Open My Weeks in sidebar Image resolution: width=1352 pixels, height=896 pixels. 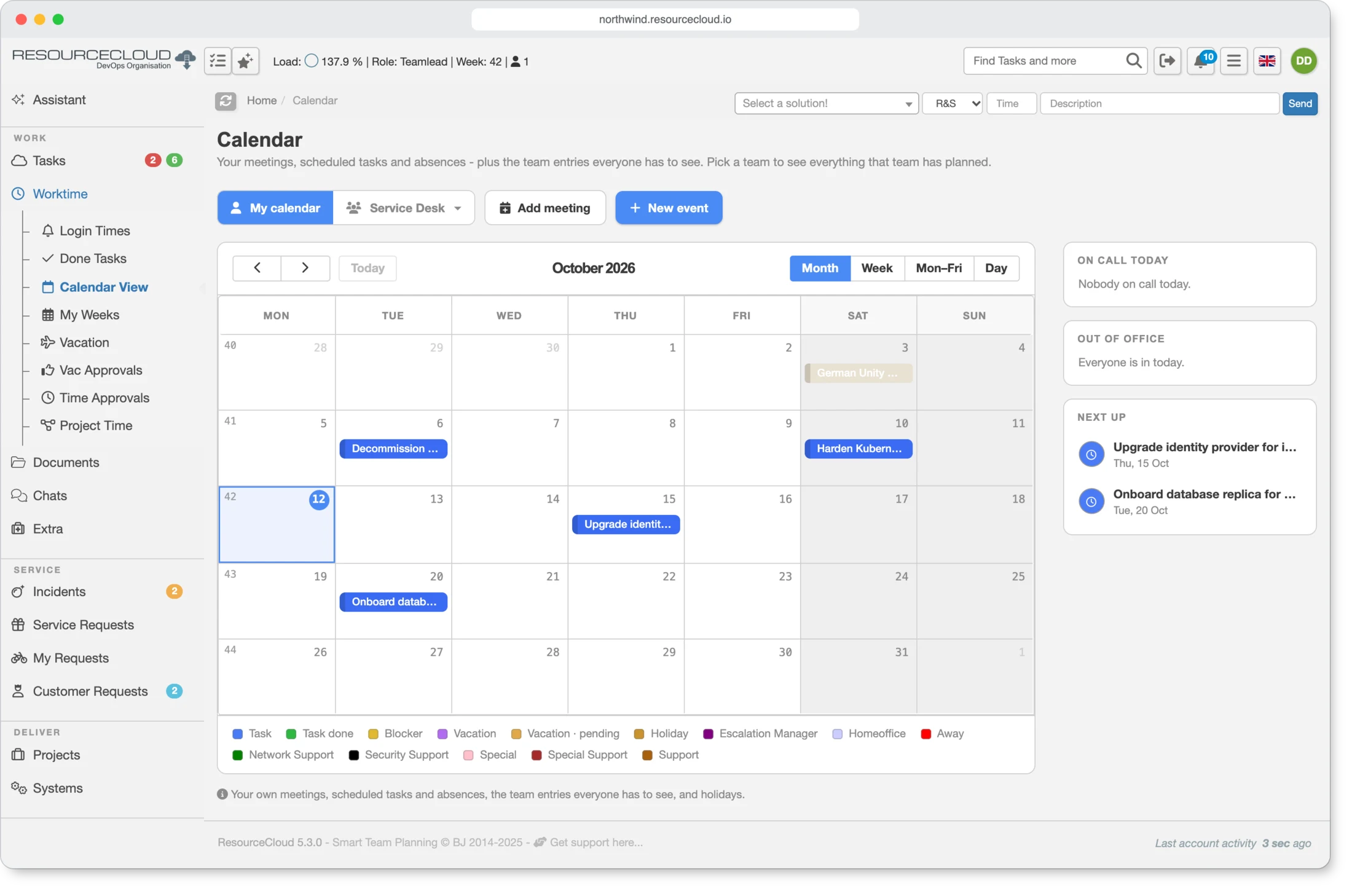[x=89, y=315]
